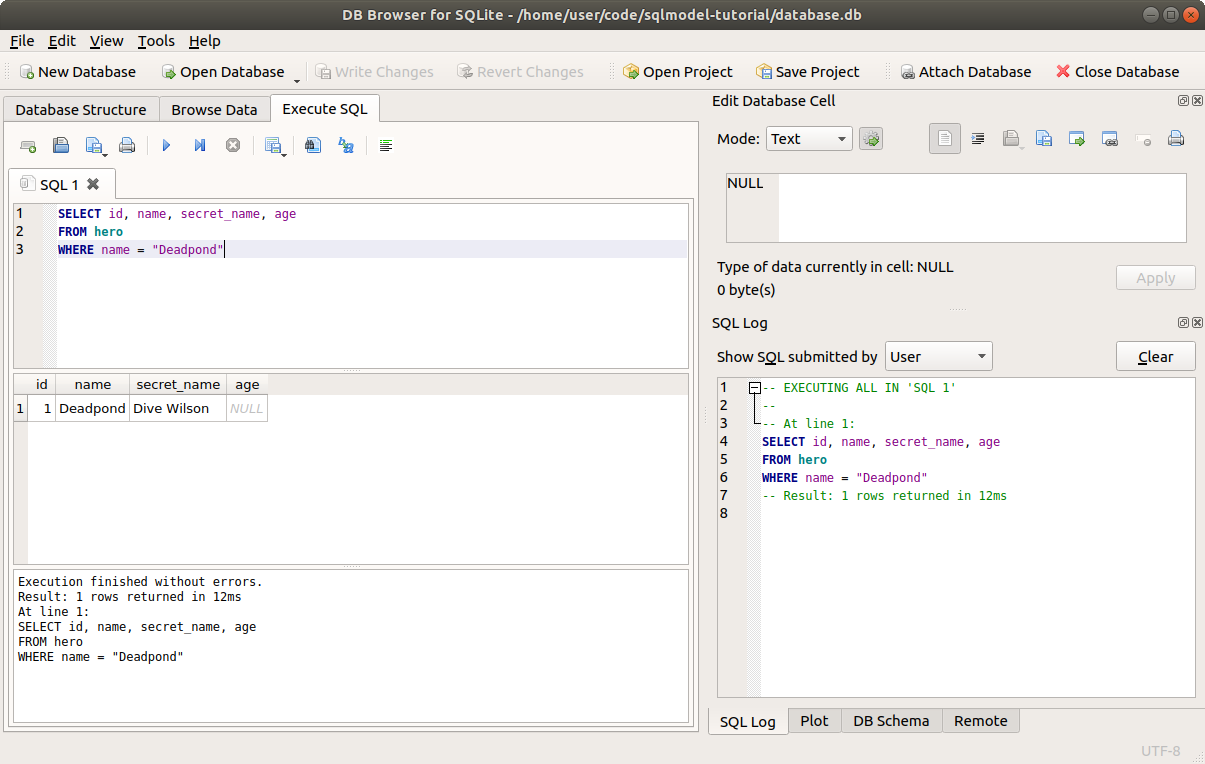Click the Deadpond result row
1205x764 pixels.
tap(91, 408)
